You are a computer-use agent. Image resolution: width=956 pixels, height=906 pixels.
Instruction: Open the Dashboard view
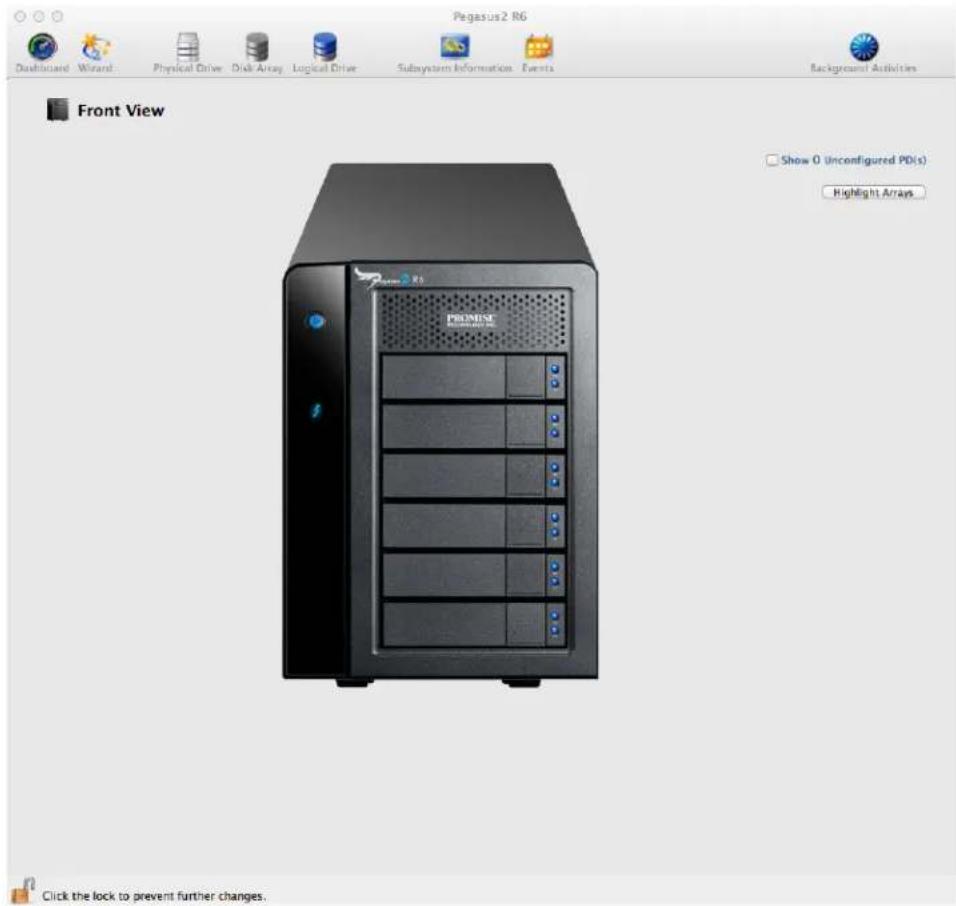point(42,53)
